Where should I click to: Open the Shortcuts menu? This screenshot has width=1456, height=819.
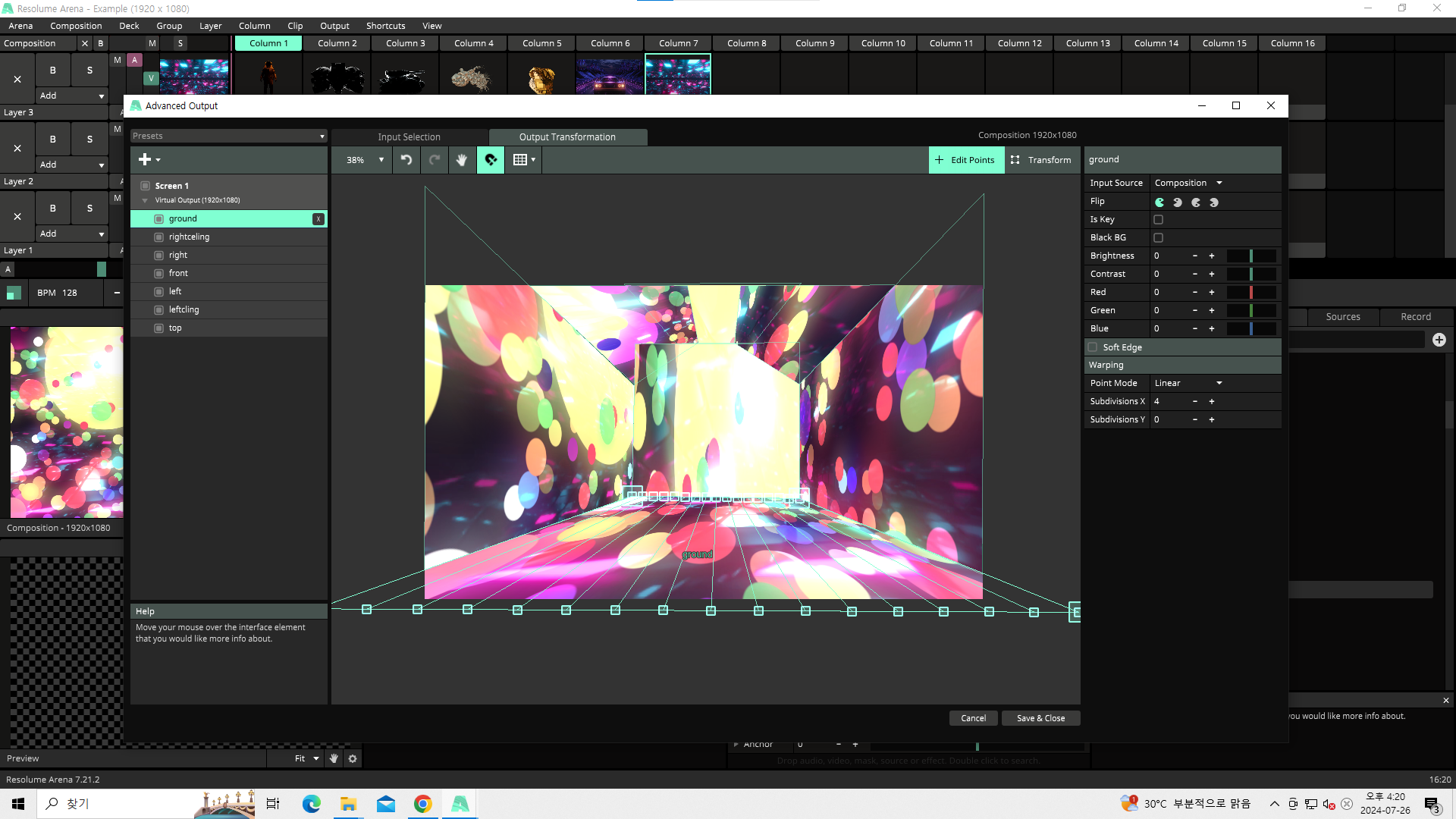tap(385, 26)
